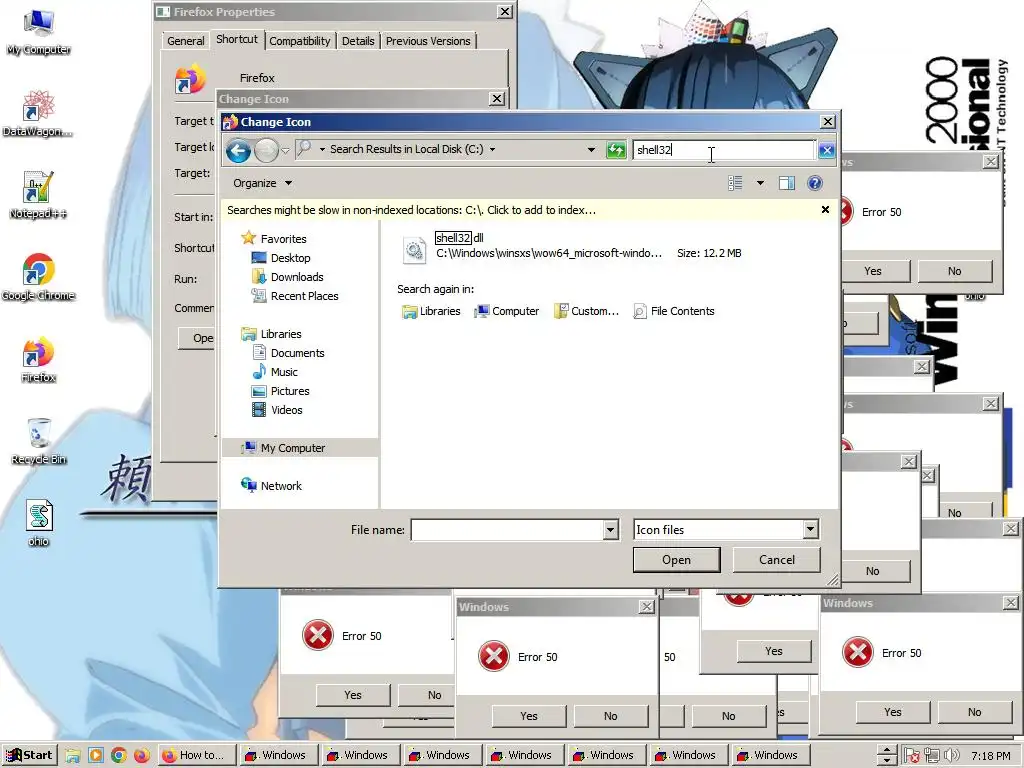The image size is (1024, 768).
Task: Open the Action Center flag tray icon
Action: (x=912, y=756)
